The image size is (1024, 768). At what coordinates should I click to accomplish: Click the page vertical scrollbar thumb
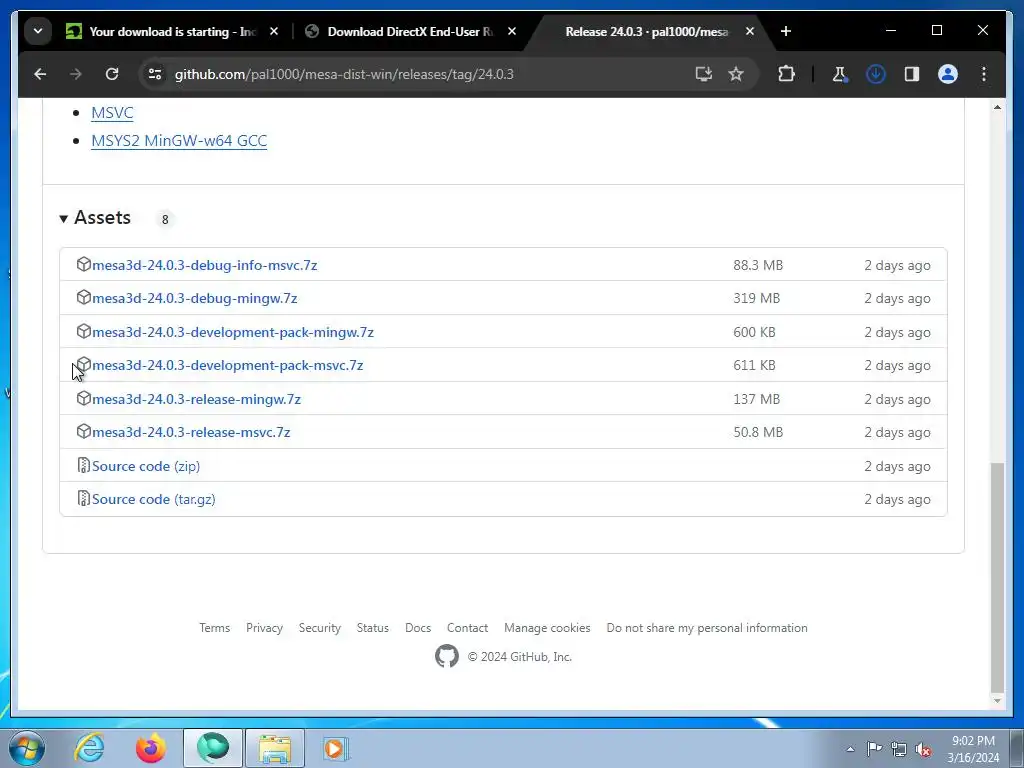click(997, 577)
